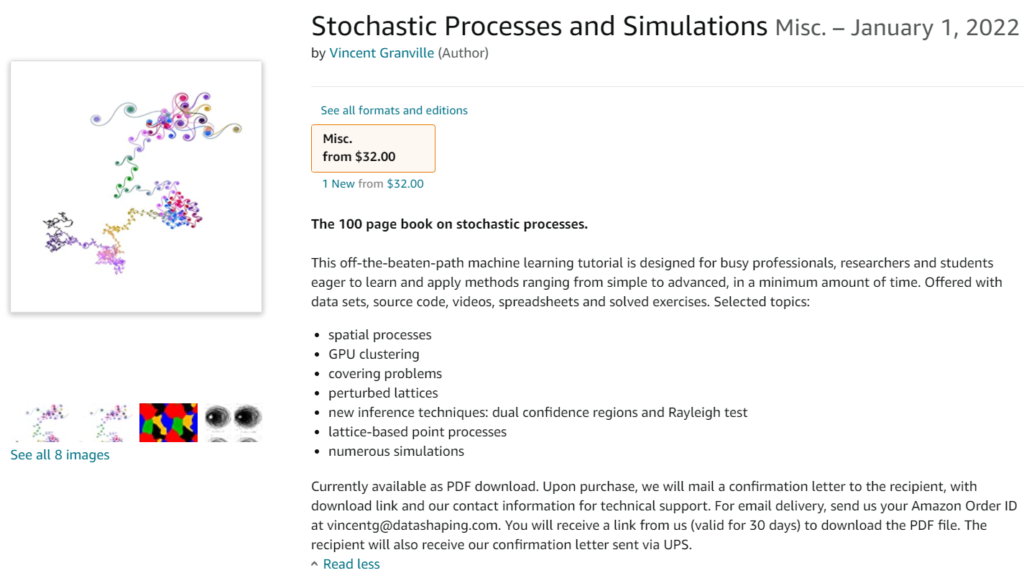Image resolution: width=1024 pixels, height=578 pixels.
Task: Enlarge the main book cover image
Action: (x=136, y=187)
